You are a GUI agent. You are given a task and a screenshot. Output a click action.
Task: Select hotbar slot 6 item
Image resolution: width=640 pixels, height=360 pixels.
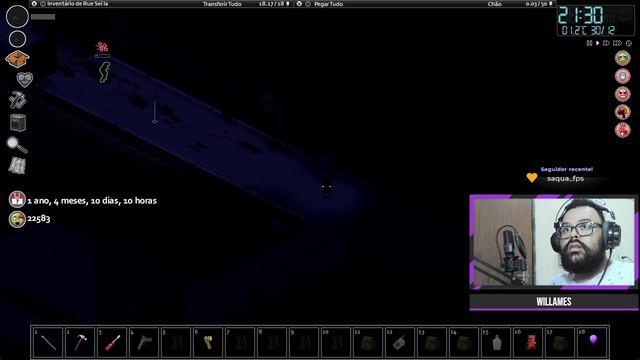pyautogui.click(x=208, y=342)
